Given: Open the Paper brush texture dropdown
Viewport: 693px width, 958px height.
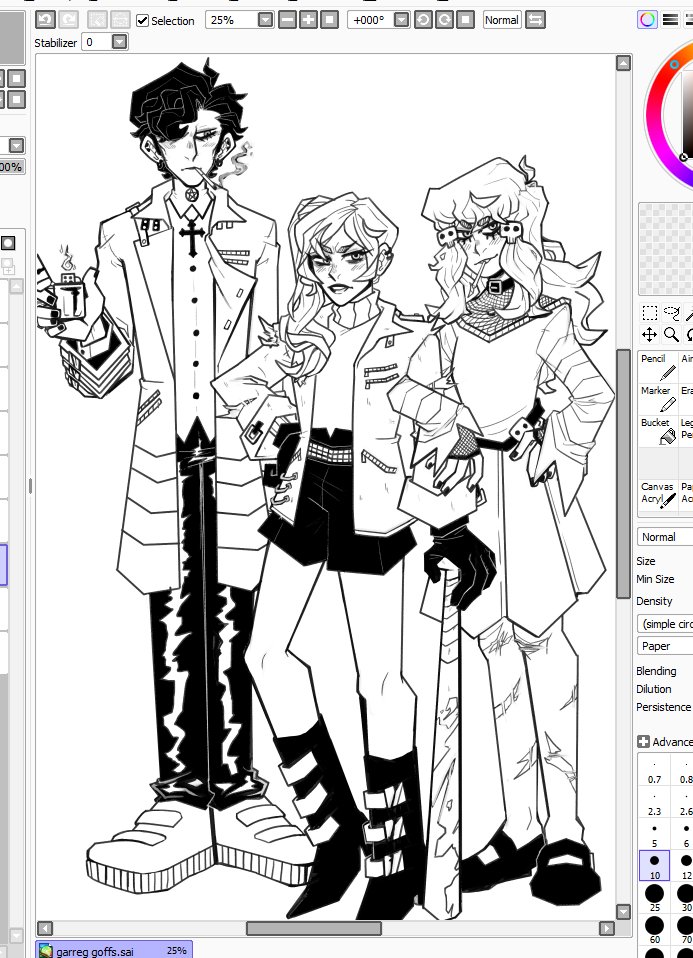Looking at the screenshot, I should pos(665,646).
